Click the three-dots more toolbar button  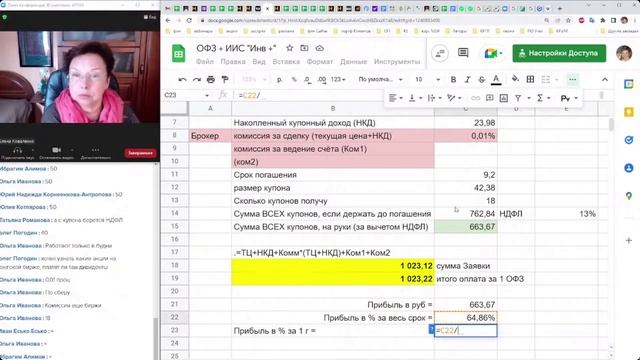[x=573, y=79]
